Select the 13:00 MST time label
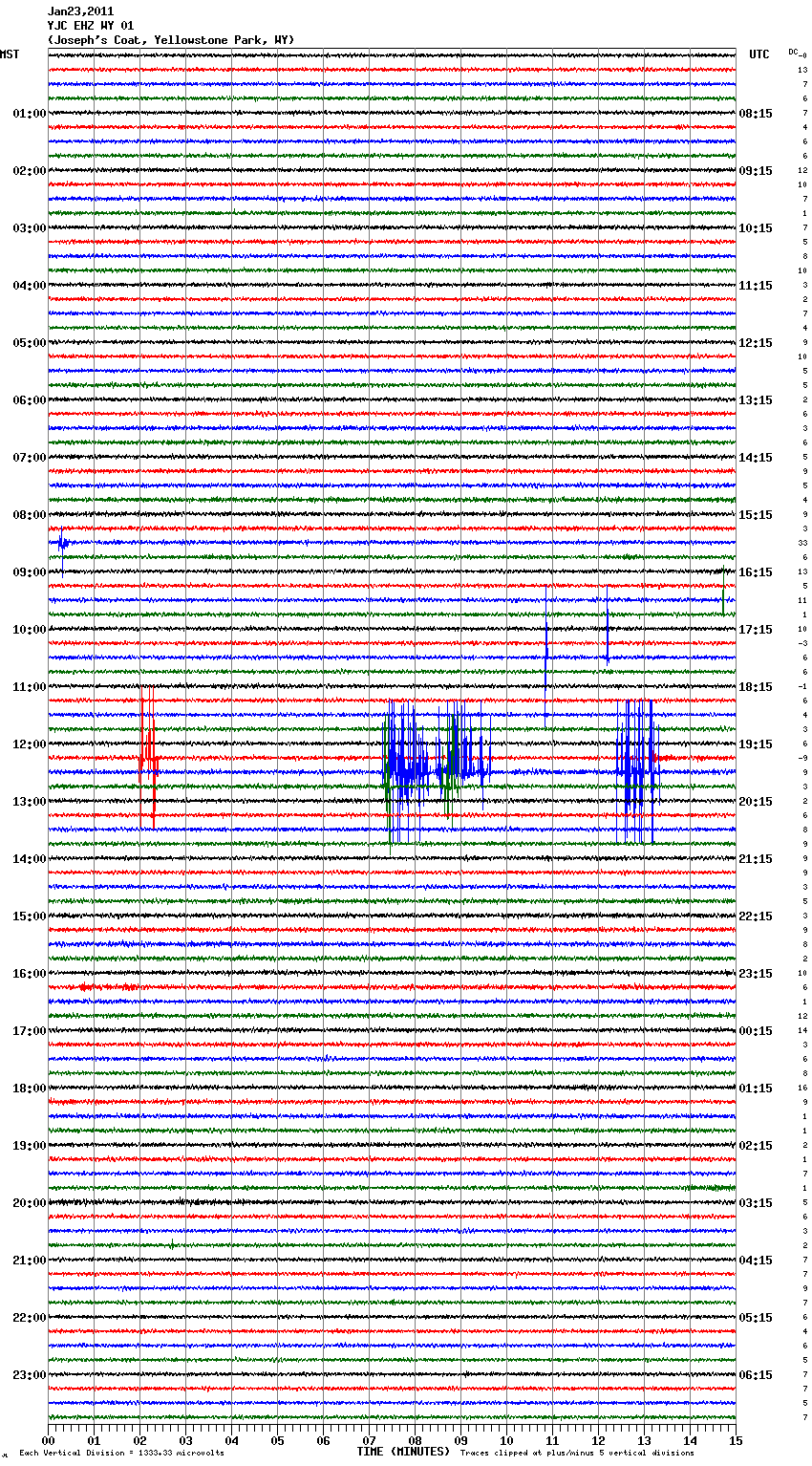The height and width of the screenshot is (1466, 812). click(x=29, y=802)
